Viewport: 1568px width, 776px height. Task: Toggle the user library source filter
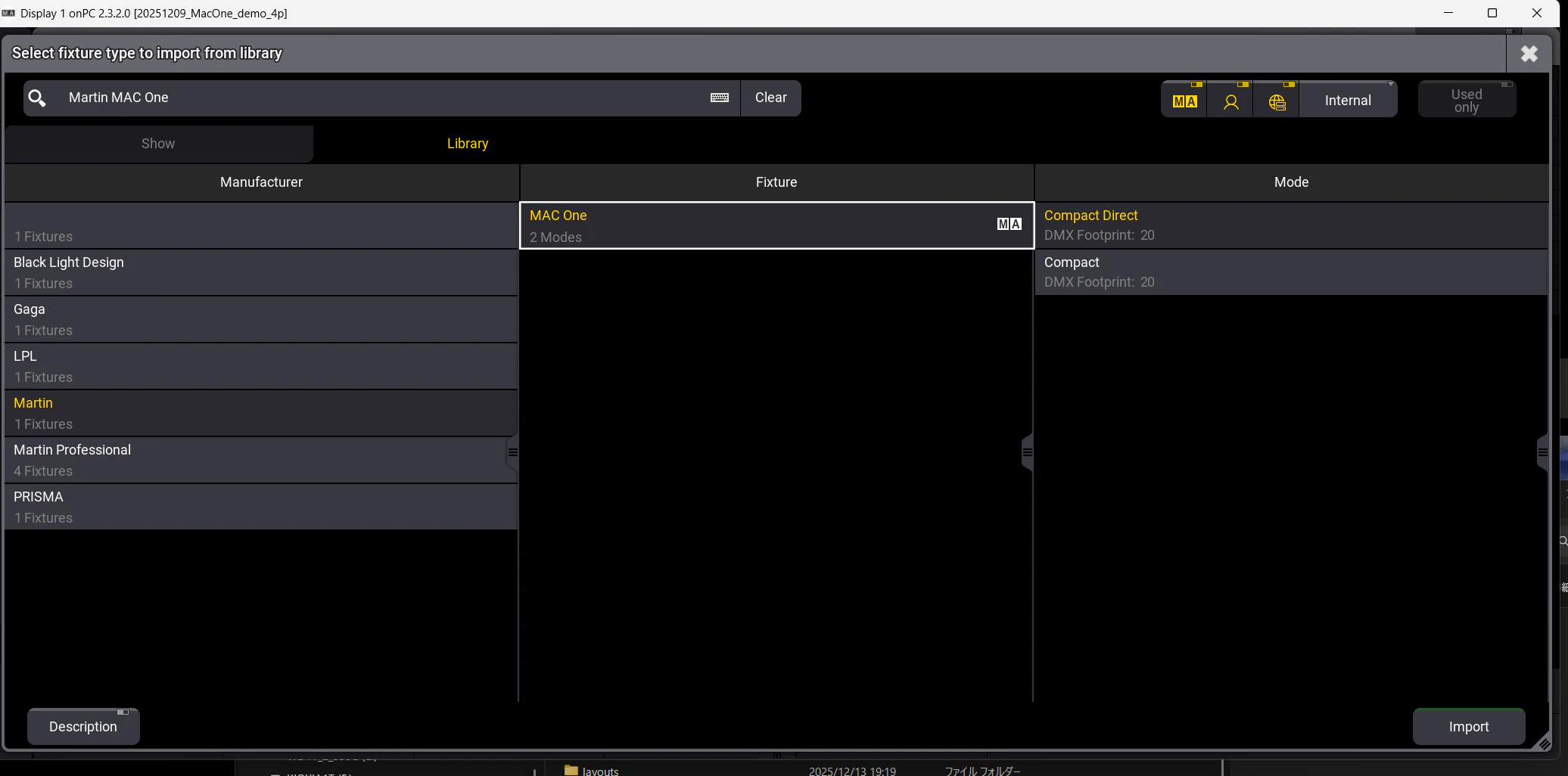(1230, 100)
